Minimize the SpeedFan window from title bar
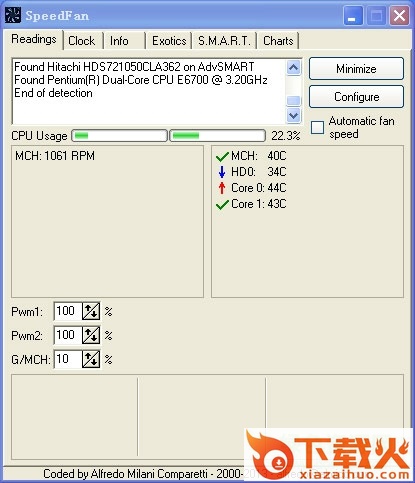The width and height of the screenshot is (415, 483). [353, 16]
